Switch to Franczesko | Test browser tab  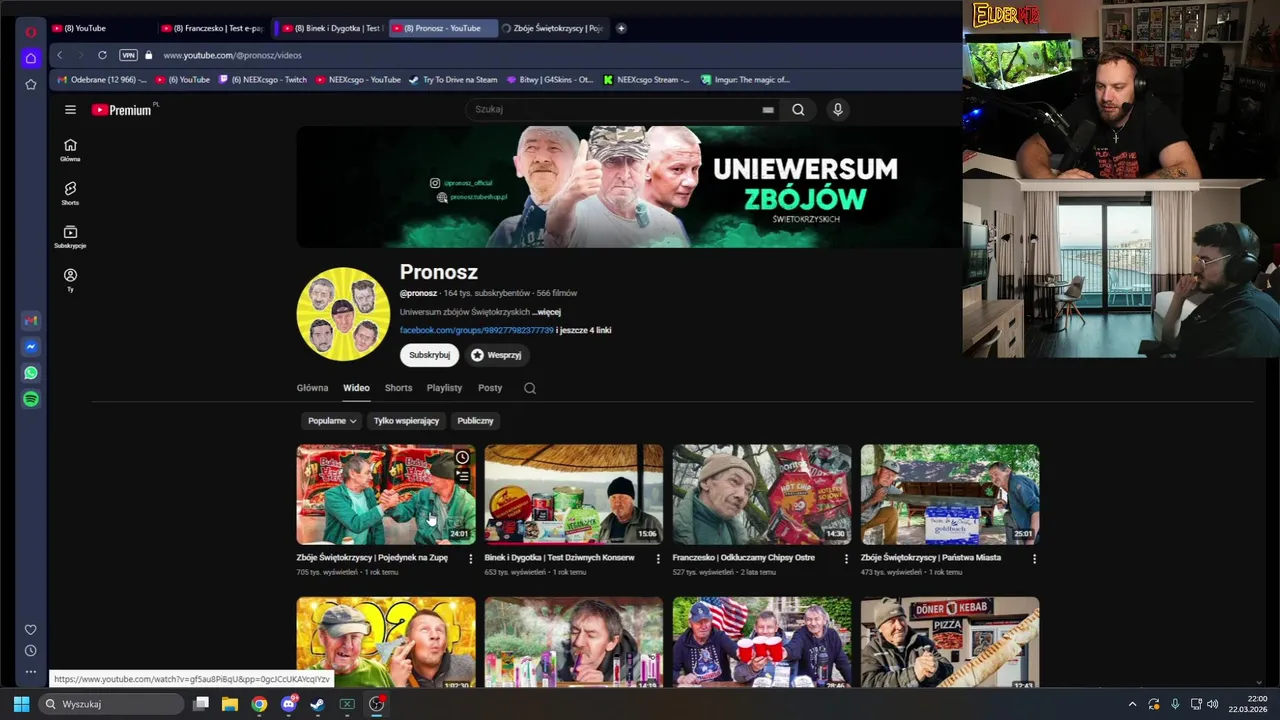213,28
